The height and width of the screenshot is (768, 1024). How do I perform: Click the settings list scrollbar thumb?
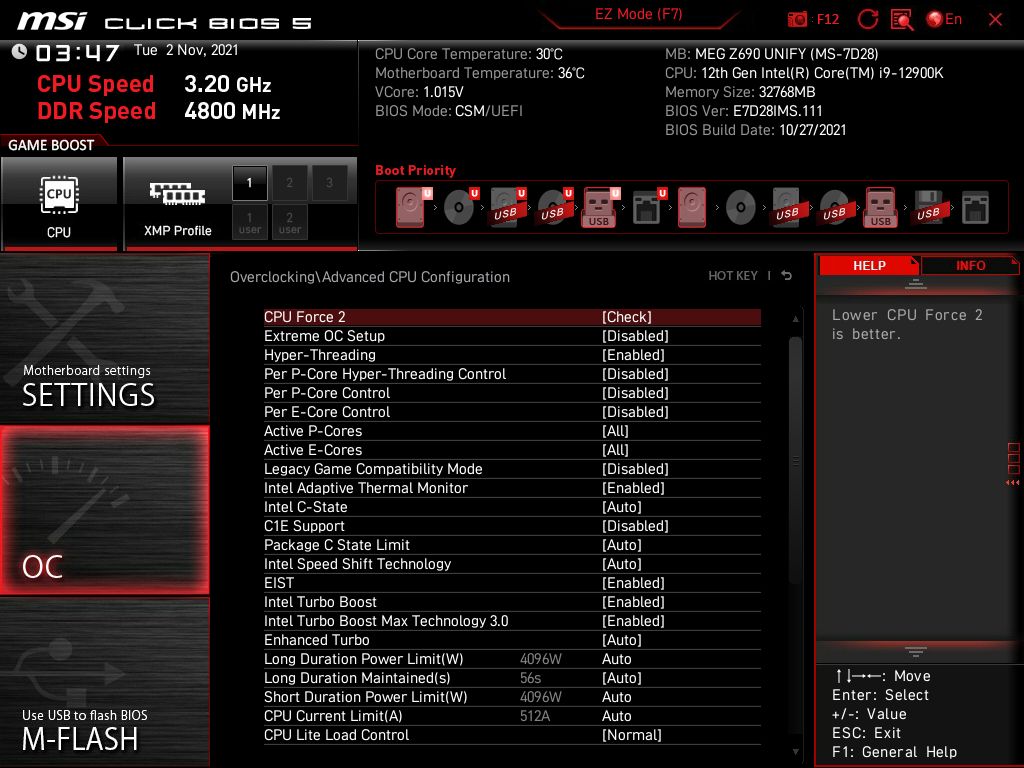[795, 460]
